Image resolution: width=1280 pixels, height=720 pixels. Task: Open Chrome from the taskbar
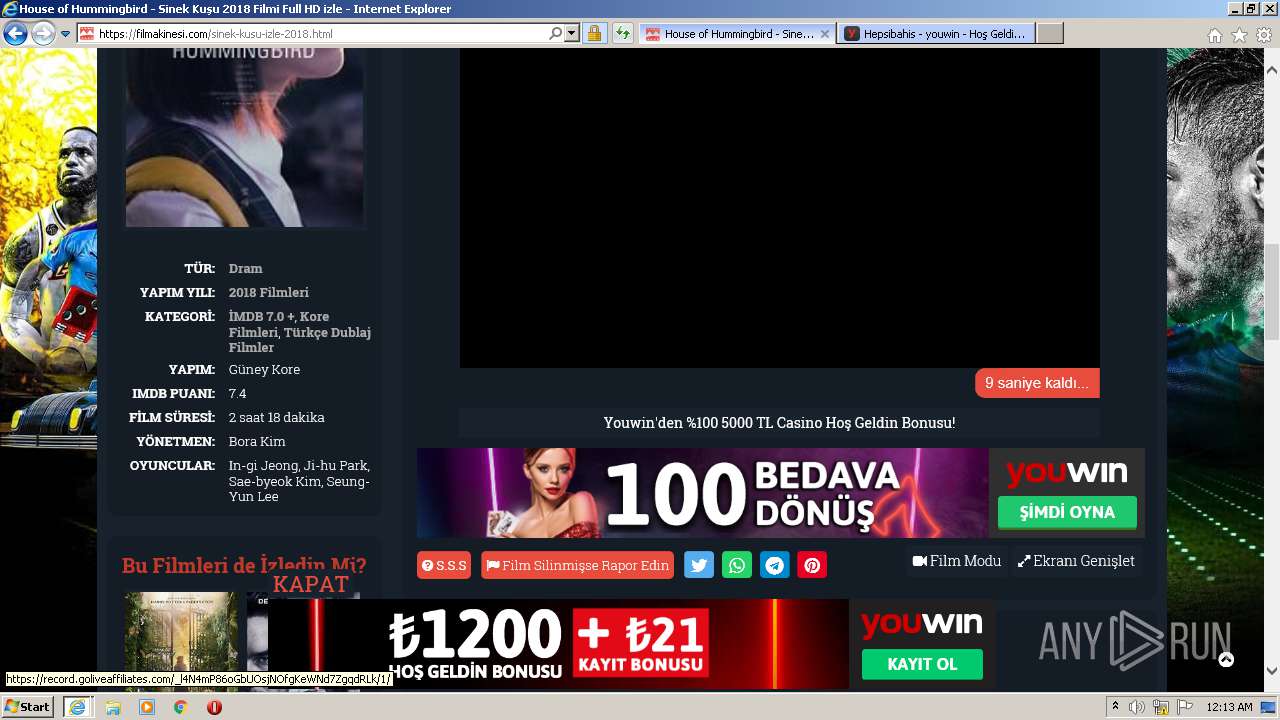[180, 707]
